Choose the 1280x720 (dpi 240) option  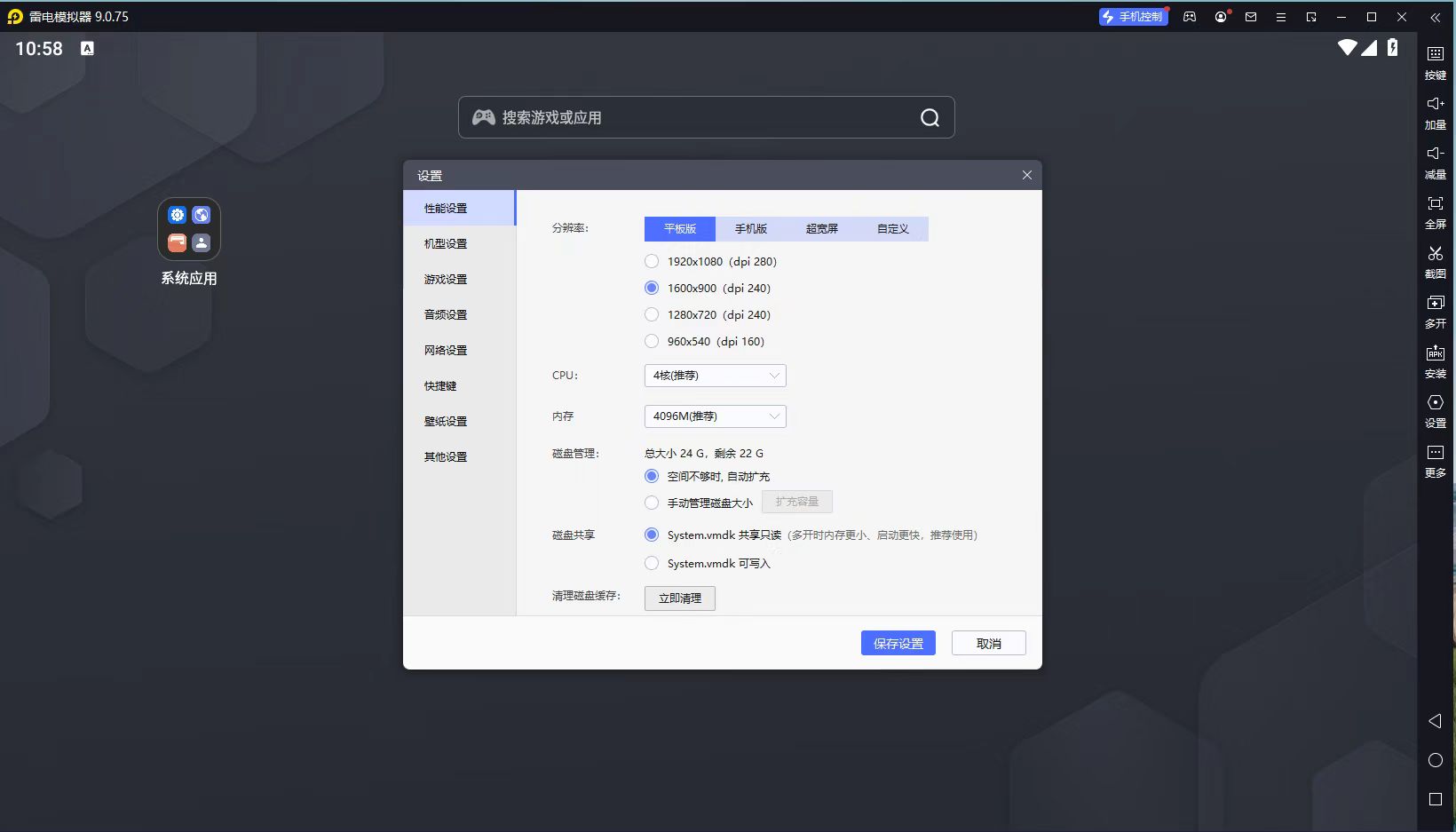pos(652,314)
